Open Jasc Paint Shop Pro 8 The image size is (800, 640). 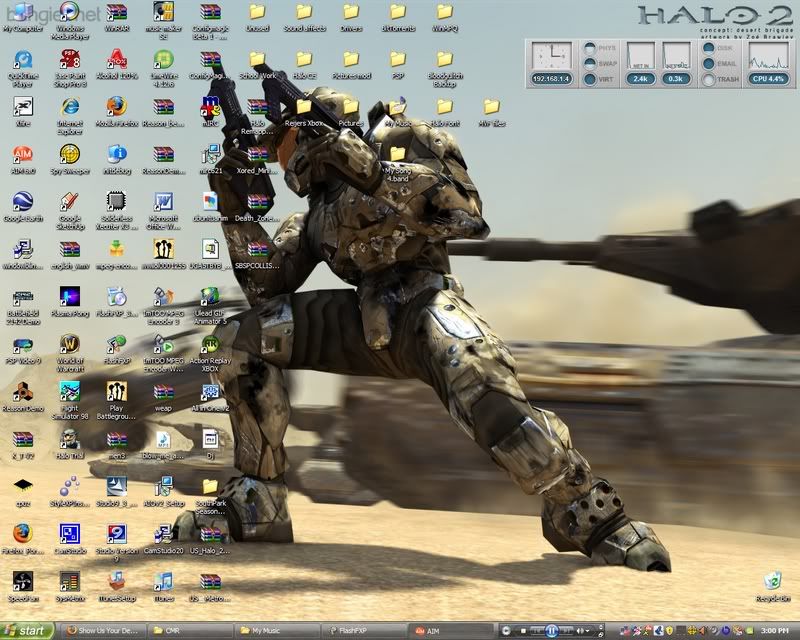70,68
